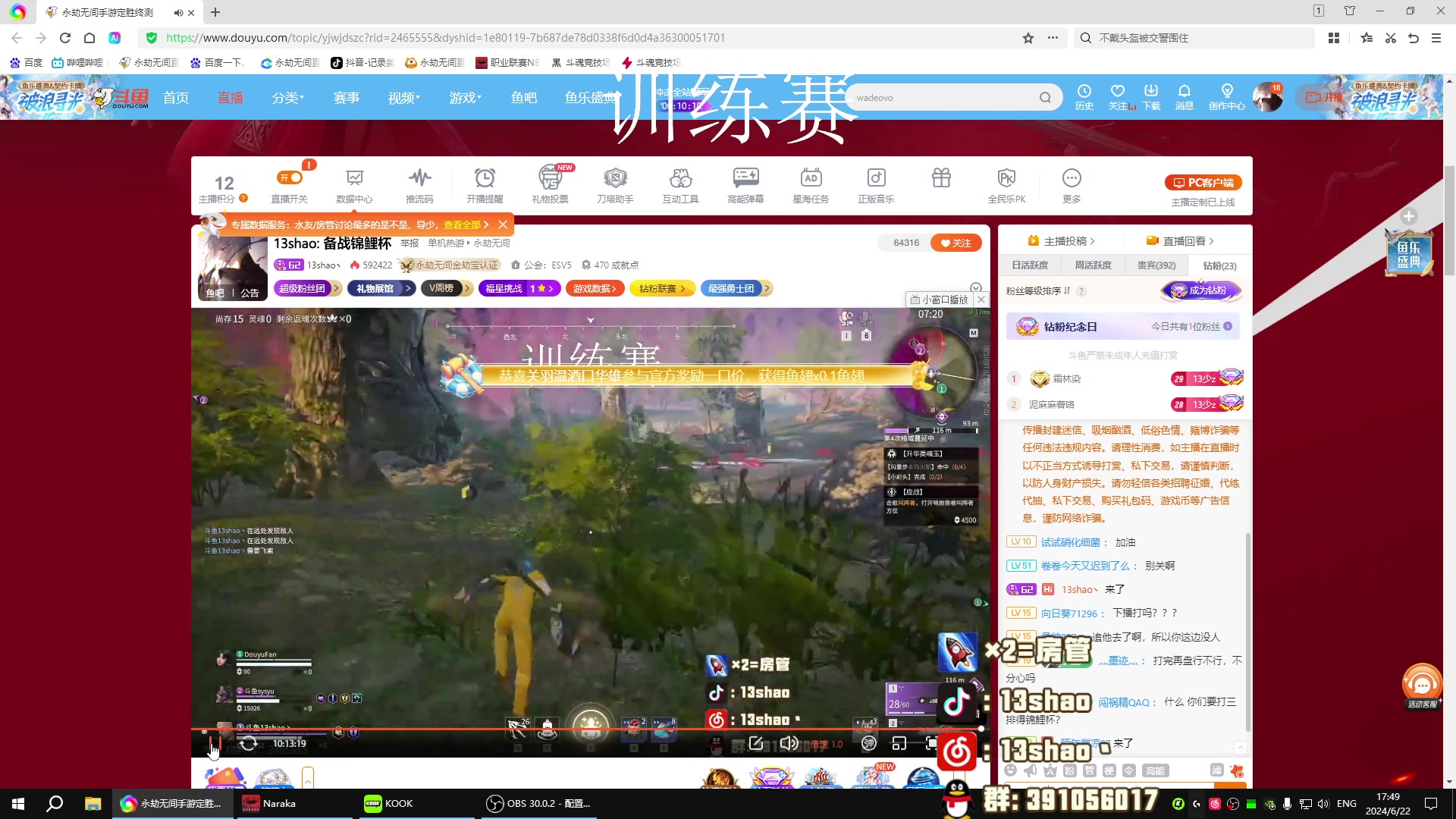The image size is (1456, 819).
Task: Open 高能弹幕 danmaku tool
Action: (745, 186)
